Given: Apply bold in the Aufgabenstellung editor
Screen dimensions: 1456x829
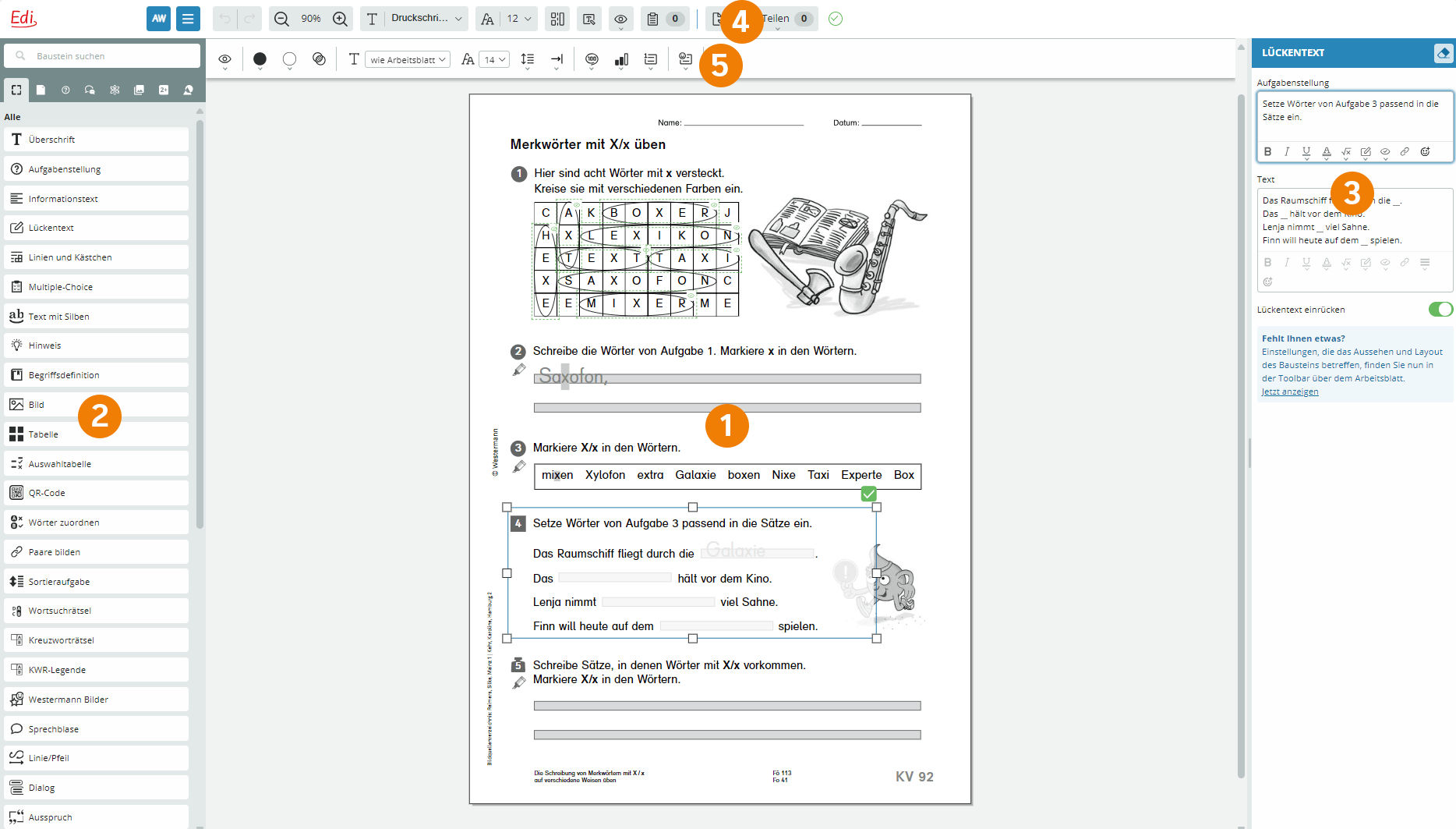Looking at the screenshot, I should [1267, 152].
